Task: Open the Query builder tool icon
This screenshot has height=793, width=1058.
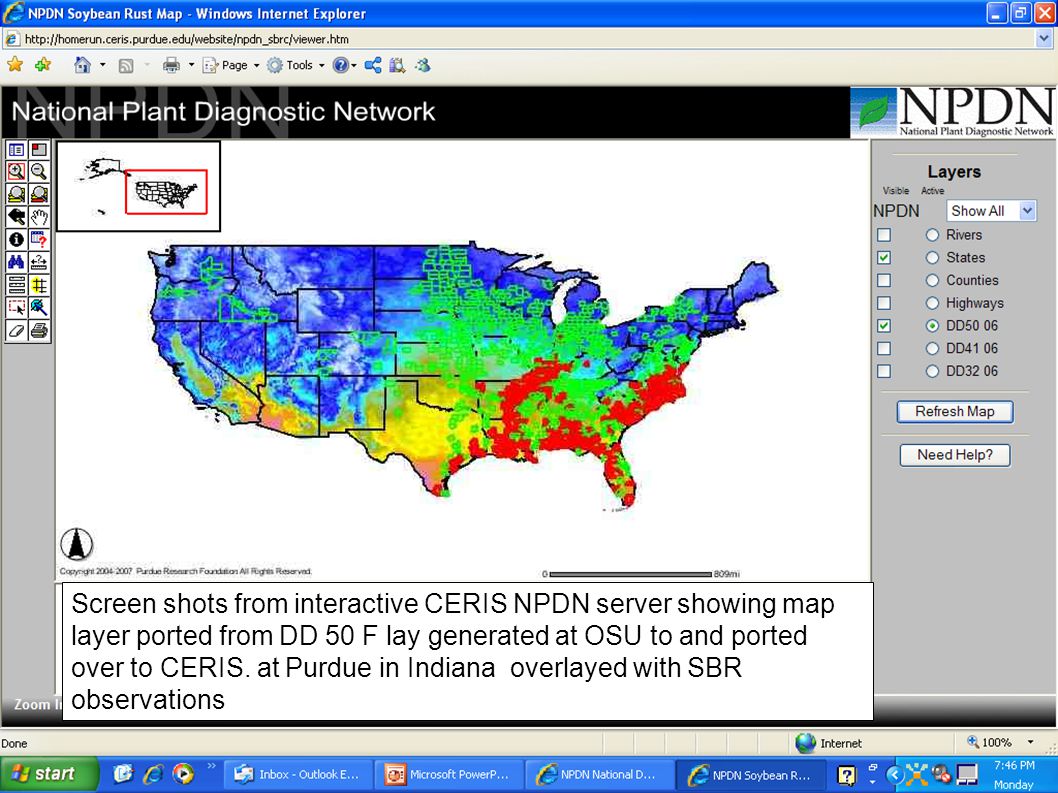Action: coord(40,240)
